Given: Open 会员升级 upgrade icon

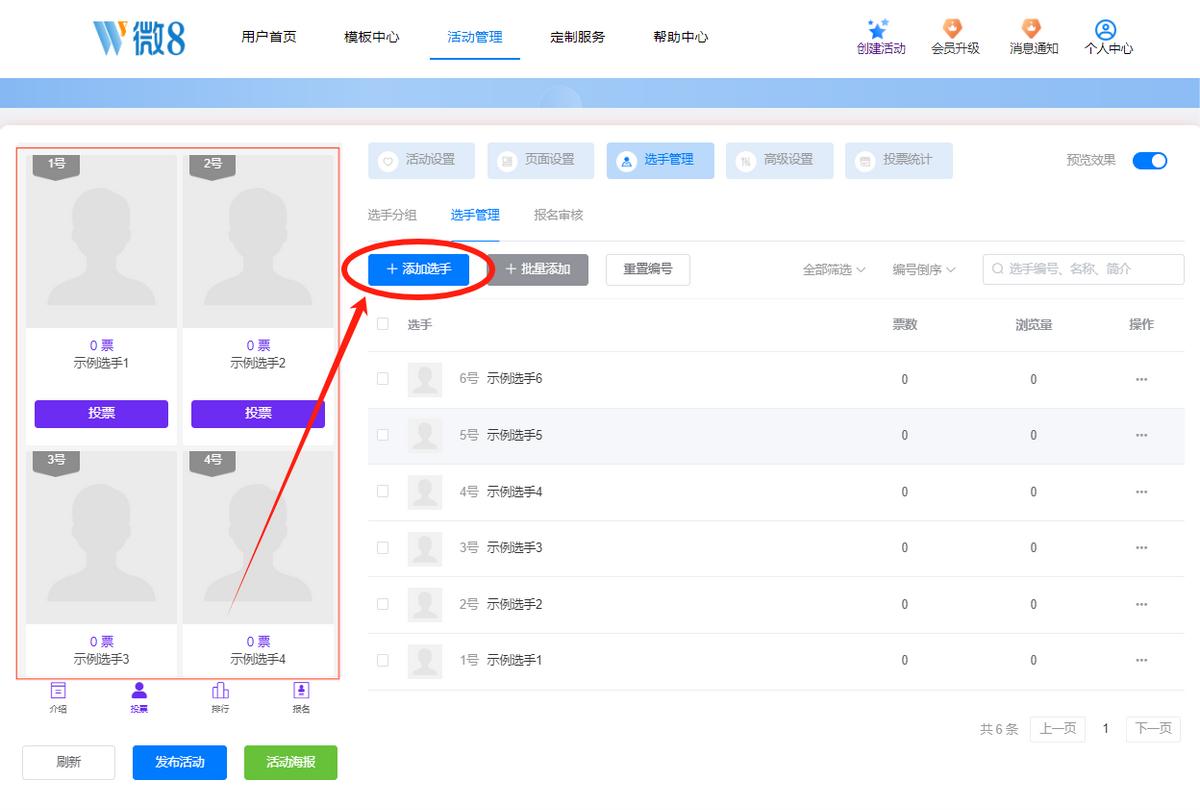Looking at the screenshot, I should [x=954, y=28].
